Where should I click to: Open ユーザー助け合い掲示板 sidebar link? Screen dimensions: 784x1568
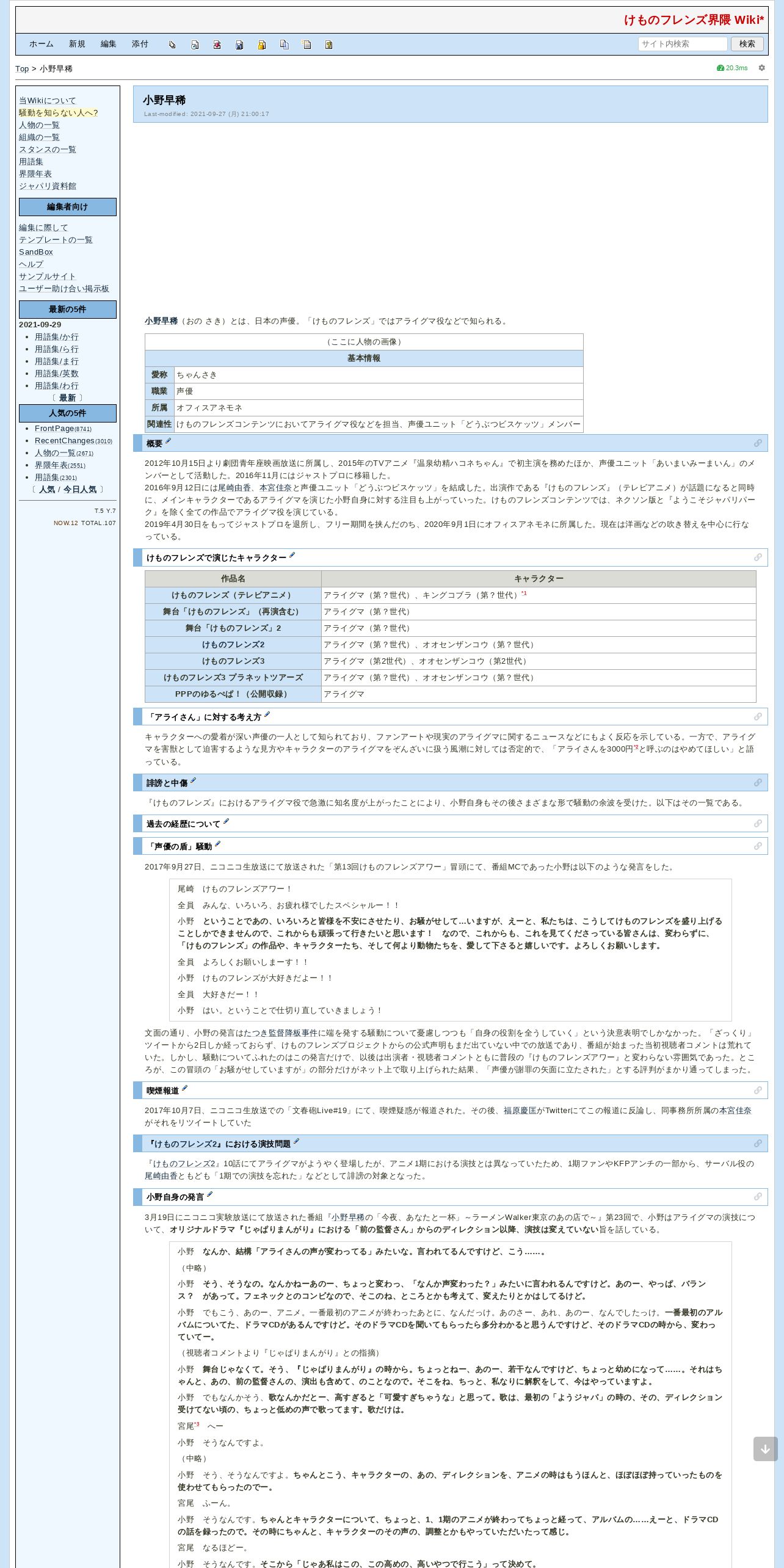(x=64, y=289)
